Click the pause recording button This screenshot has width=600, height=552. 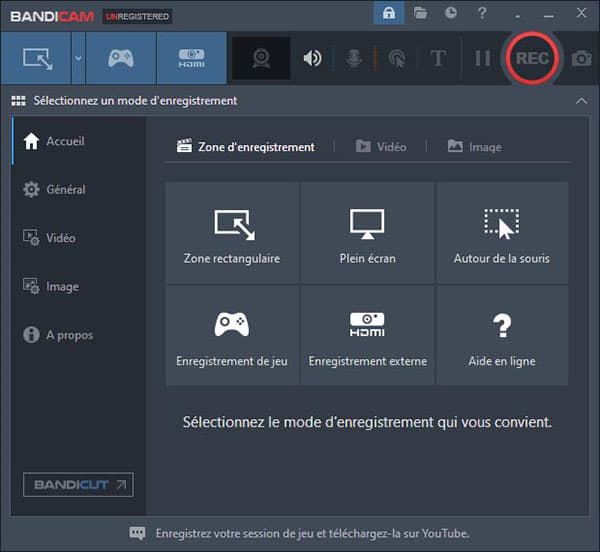482,58
